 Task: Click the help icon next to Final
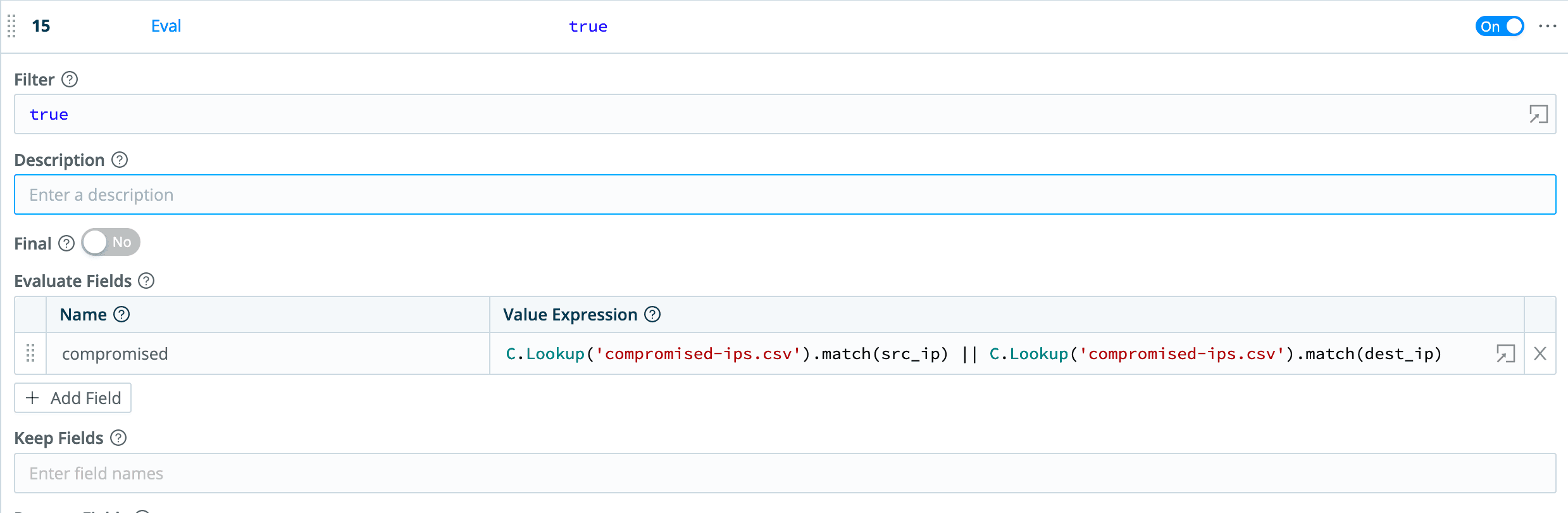click(x=66, y=244)
